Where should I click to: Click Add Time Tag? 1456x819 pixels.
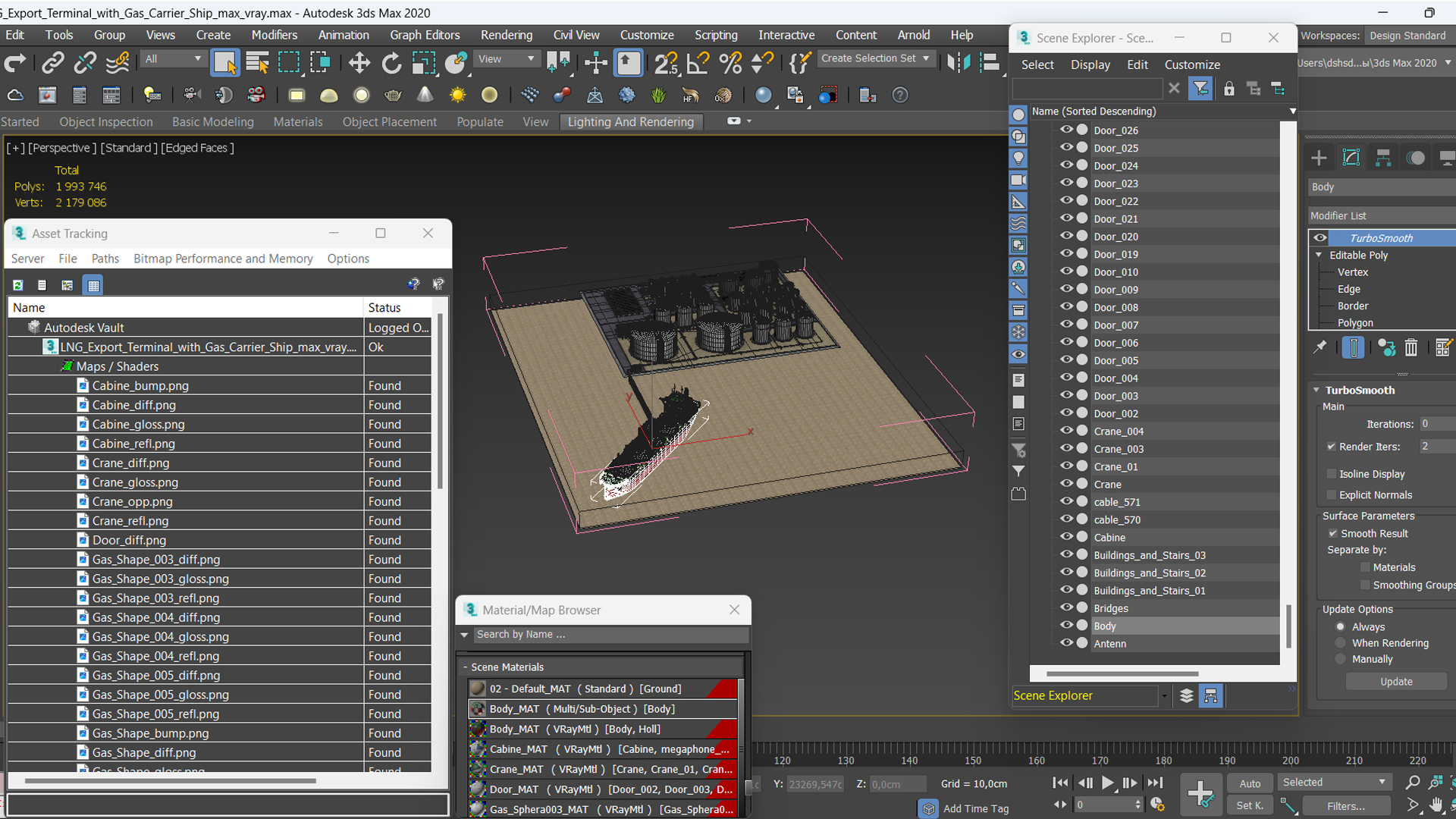[976, 809]
